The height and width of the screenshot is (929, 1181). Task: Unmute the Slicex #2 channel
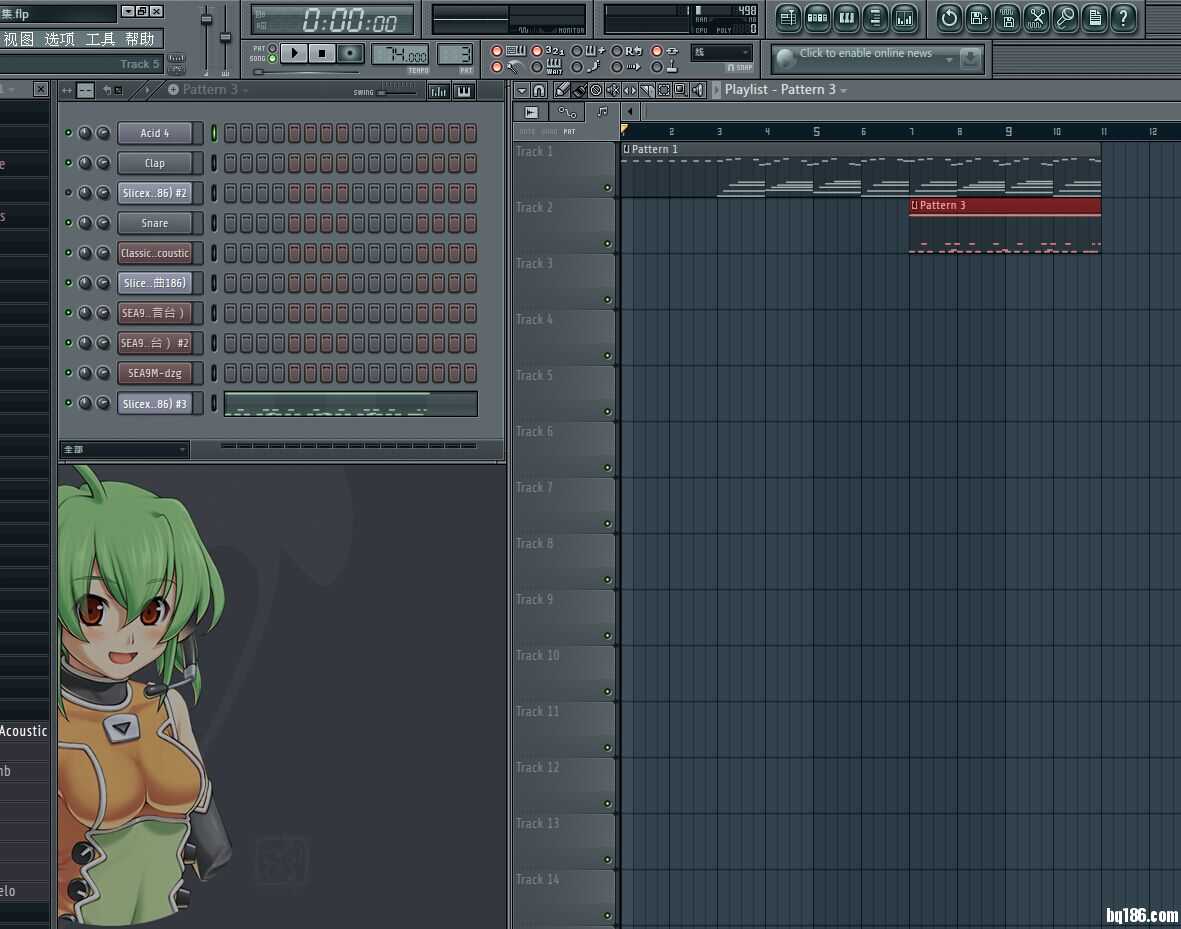[x=68, y=193]
